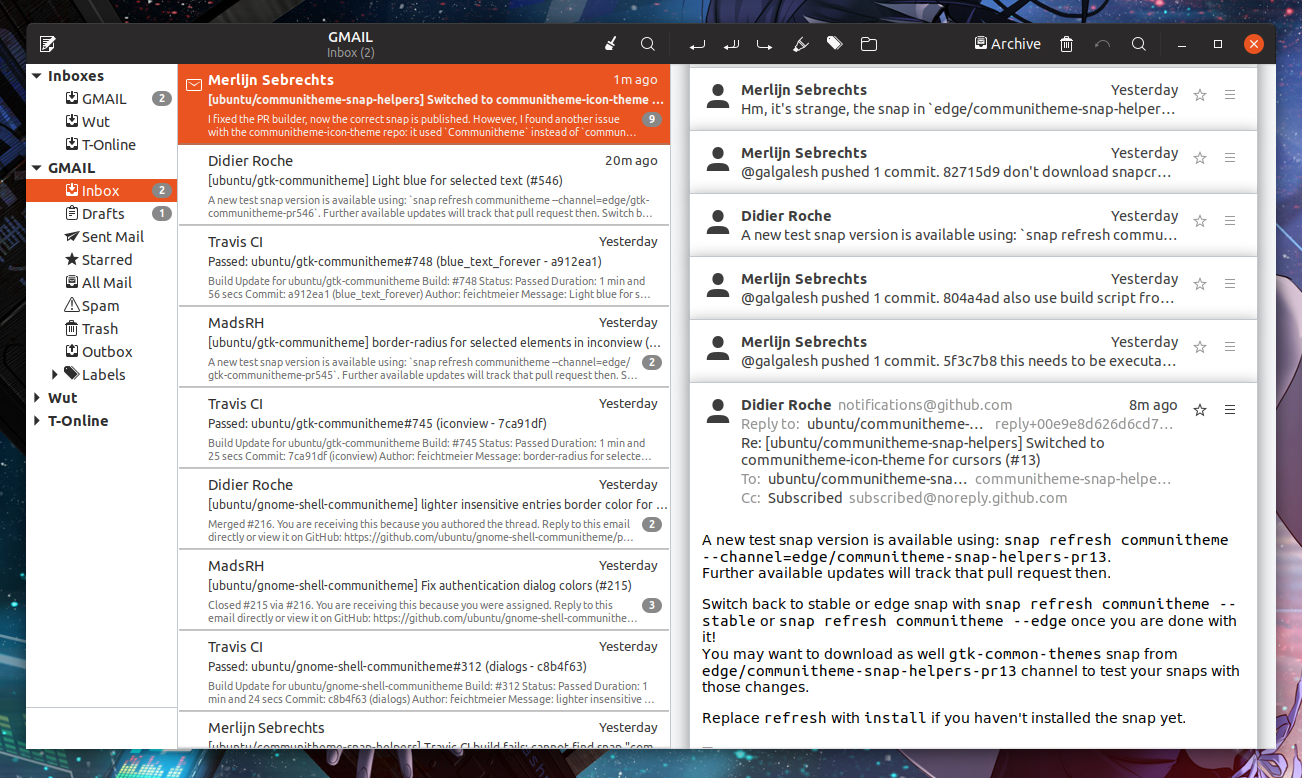Click subscribed@noreply.github.com in Cc line
Screen dimensions: 1302x778
[x=958, y=498]
